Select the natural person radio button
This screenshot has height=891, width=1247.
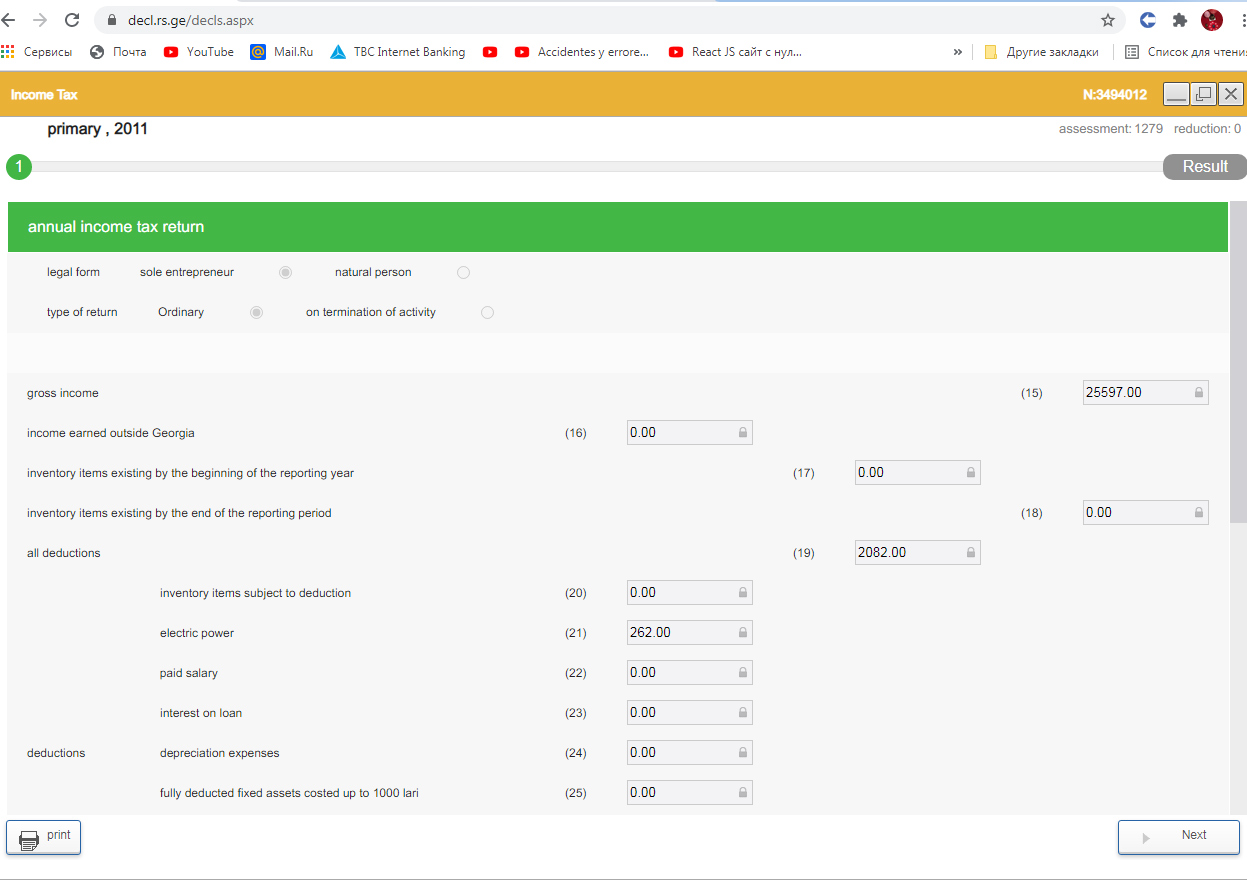click(x=463, y=272)
